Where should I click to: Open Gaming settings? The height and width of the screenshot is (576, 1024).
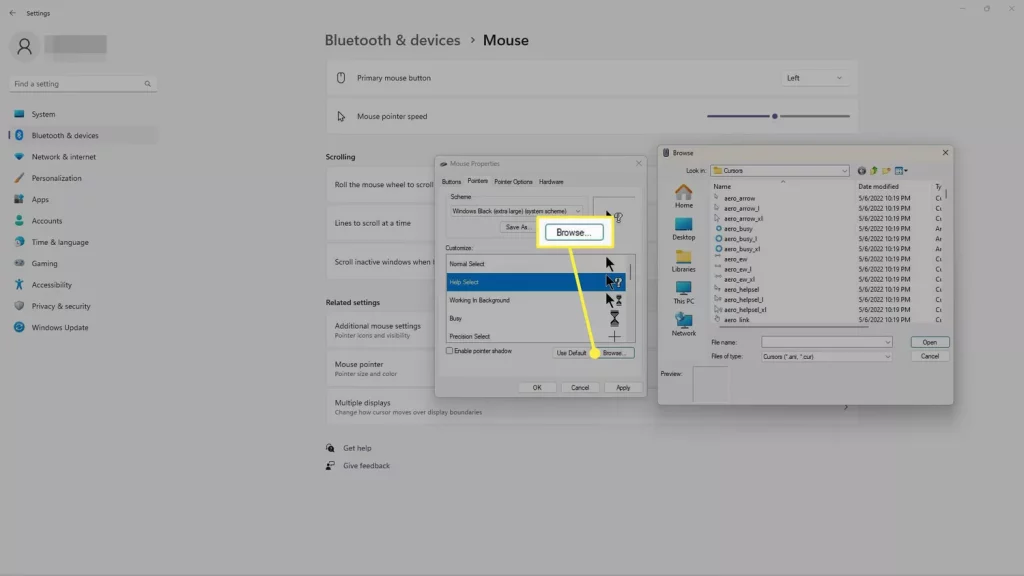point(82,264)
